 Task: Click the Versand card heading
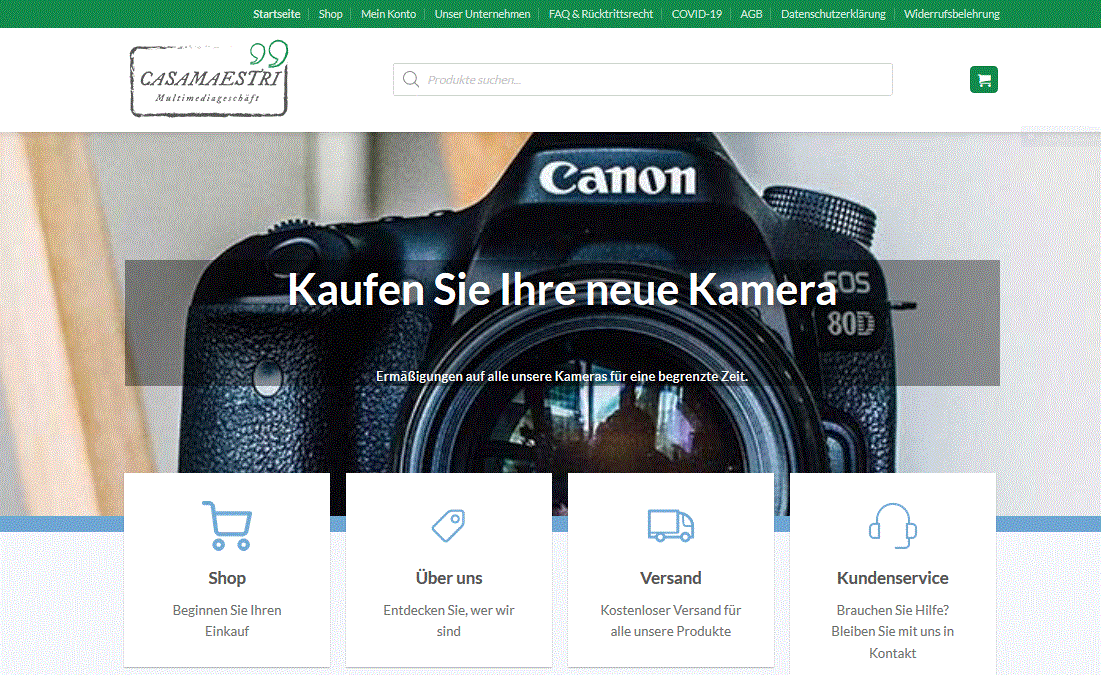tap(671, 578)
